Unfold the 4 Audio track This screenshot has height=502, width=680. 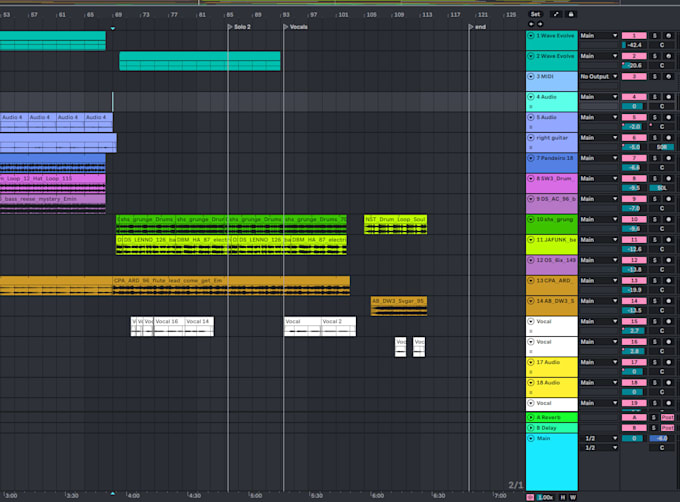530,97
